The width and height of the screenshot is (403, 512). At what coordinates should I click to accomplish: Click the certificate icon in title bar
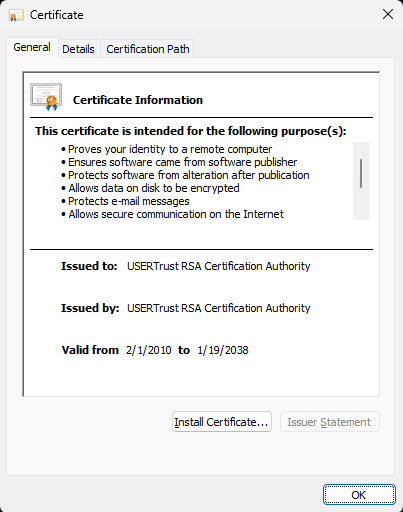click(x=16, y=15)
